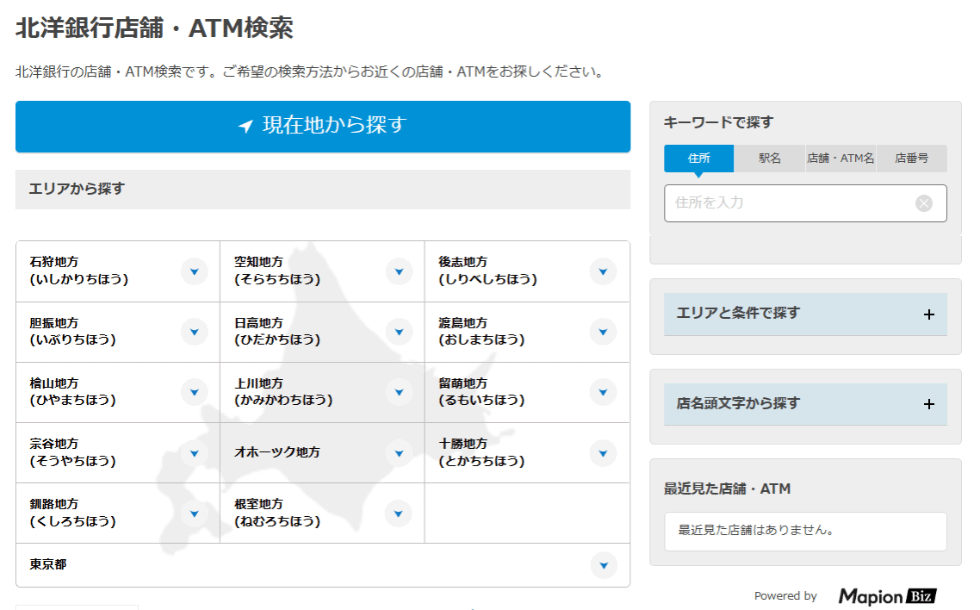Open the Mapion Biz logo link
The height and width of the screenshot is (610, 980).
point(887,596)
